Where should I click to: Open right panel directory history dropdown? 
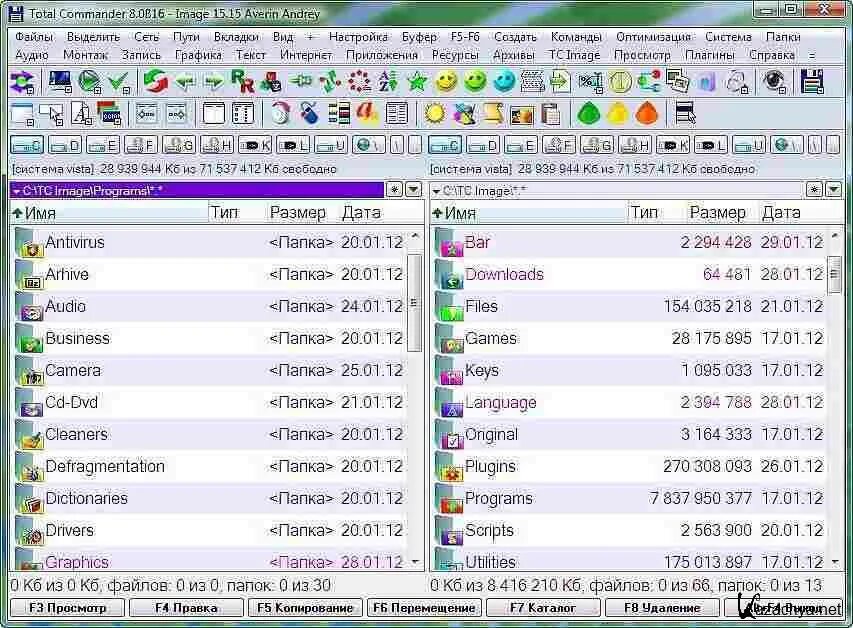pos(833,189)
